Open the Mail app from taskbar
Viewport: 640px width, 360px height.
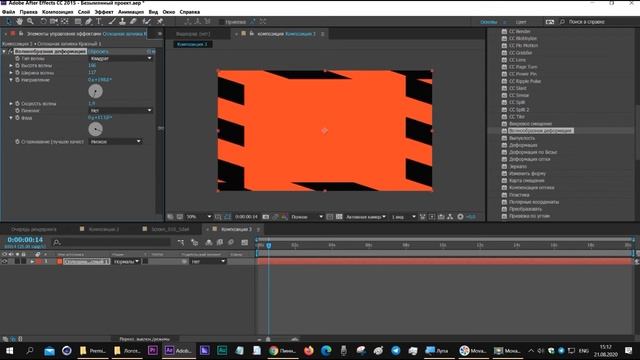[49, 351]
